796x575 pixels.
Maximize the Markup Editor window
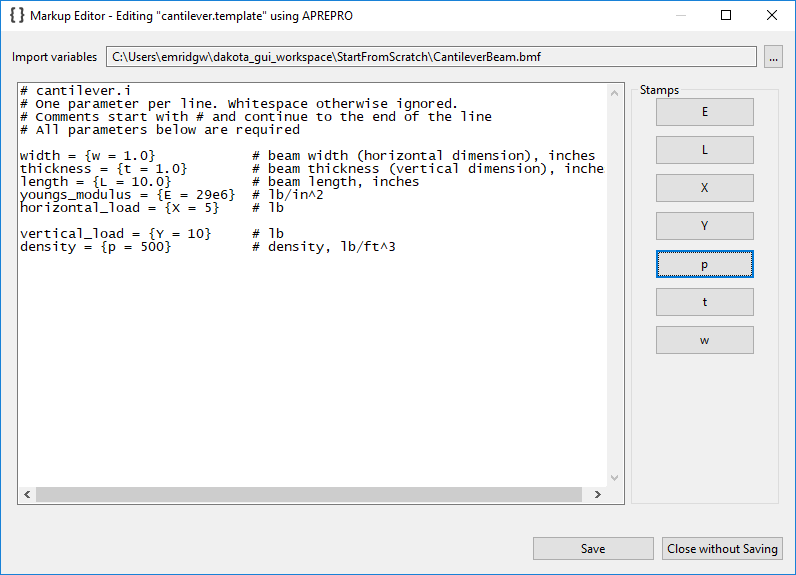click(726, 15)
